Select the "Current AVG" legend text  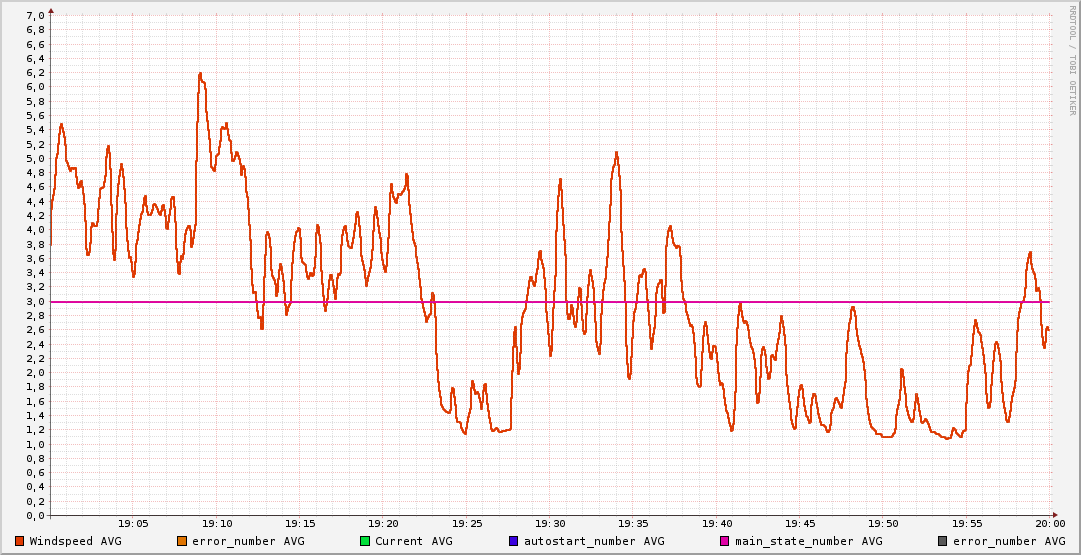click(413, 541)
